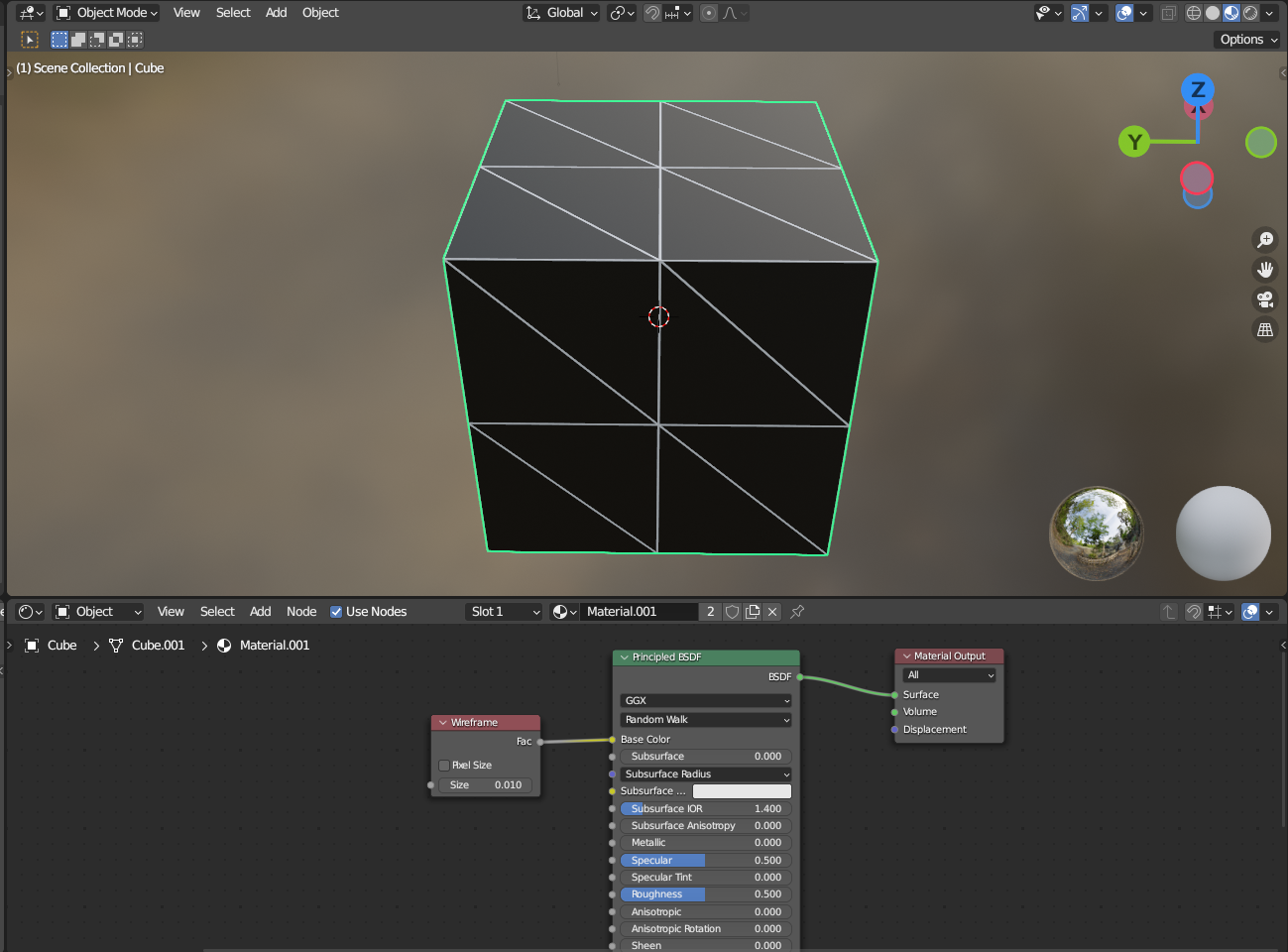Toggle viewport overlays button
The image size is (1288, 952).
(1124, 13)
